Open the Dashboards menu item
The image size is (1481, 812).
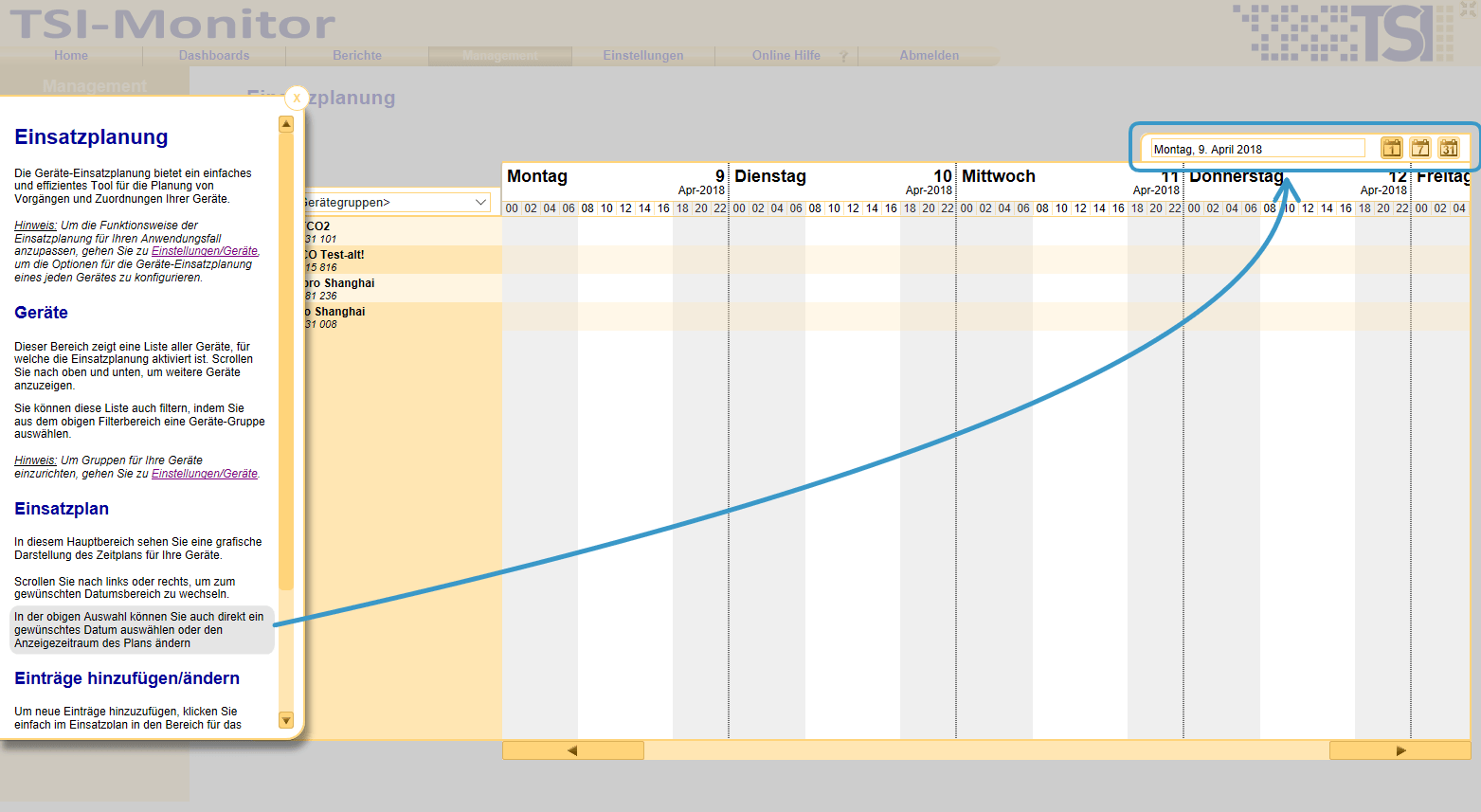(x=214, y=56)
